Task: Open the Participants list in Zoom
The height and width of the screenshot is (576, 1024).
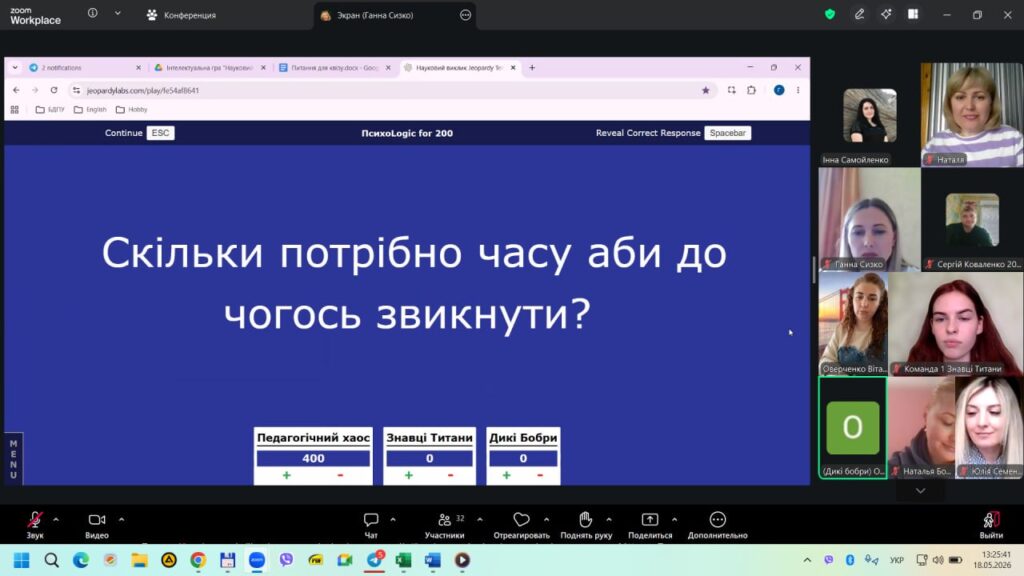Action: [444, 520]
